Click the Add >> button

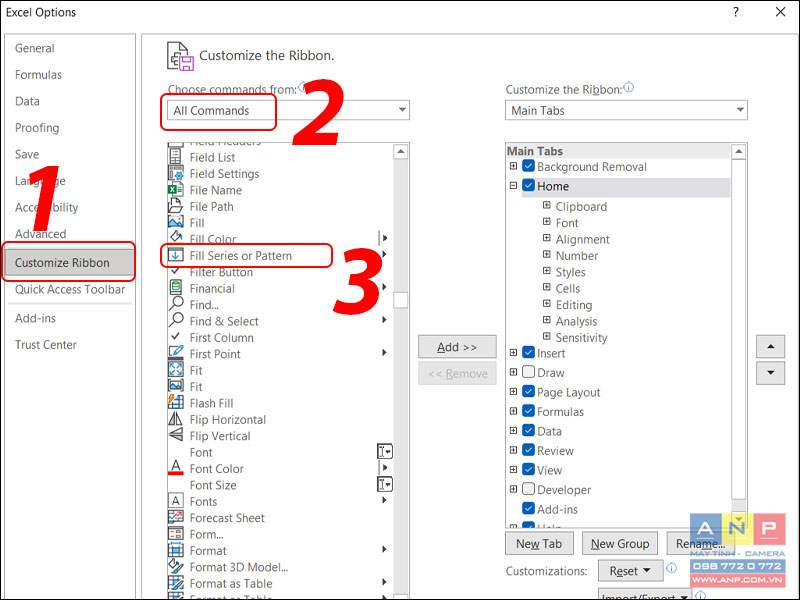pyautogui.click(x=457, y=347)
